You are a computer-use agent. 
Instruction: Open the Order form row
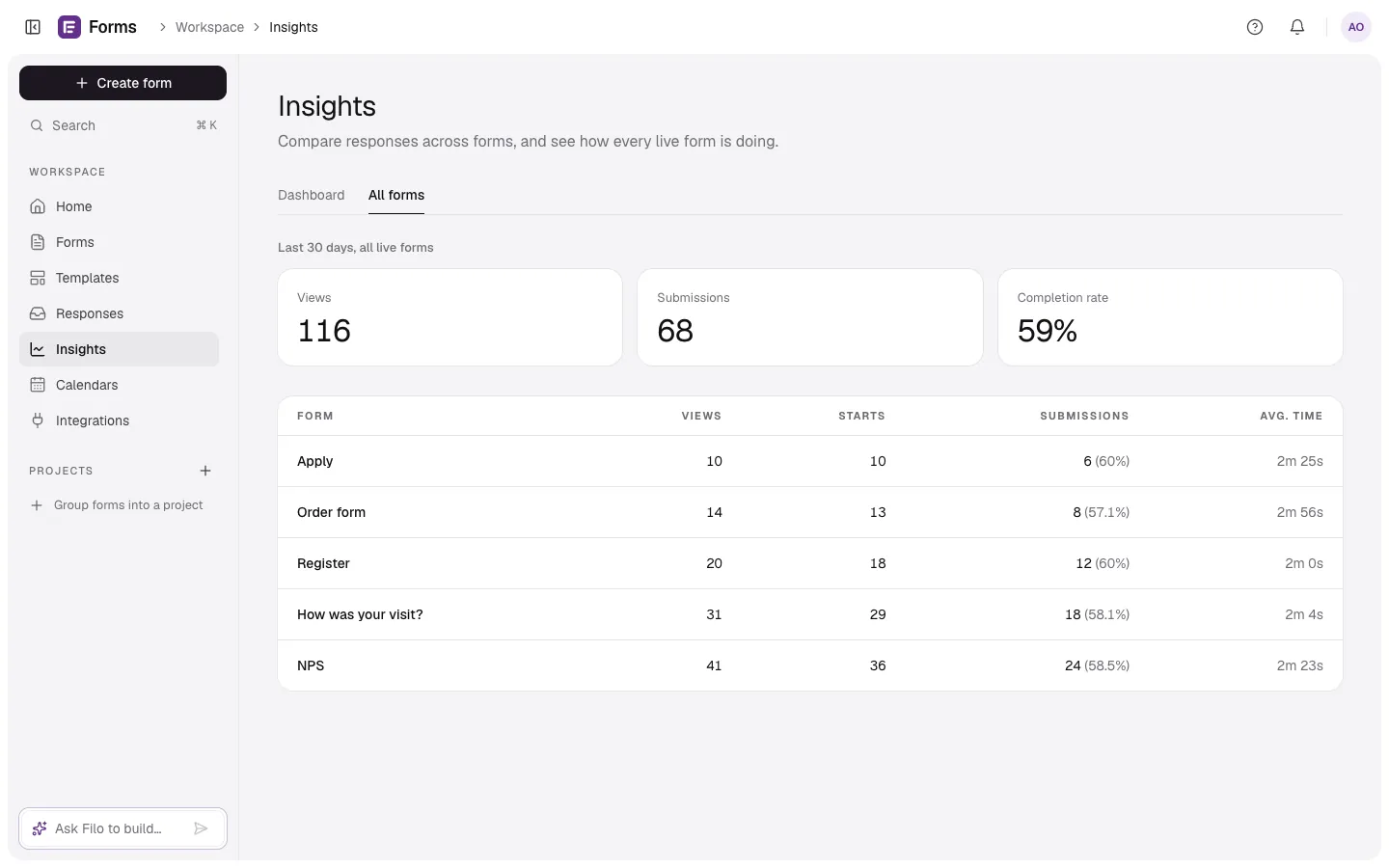click(x=810, y=512)
